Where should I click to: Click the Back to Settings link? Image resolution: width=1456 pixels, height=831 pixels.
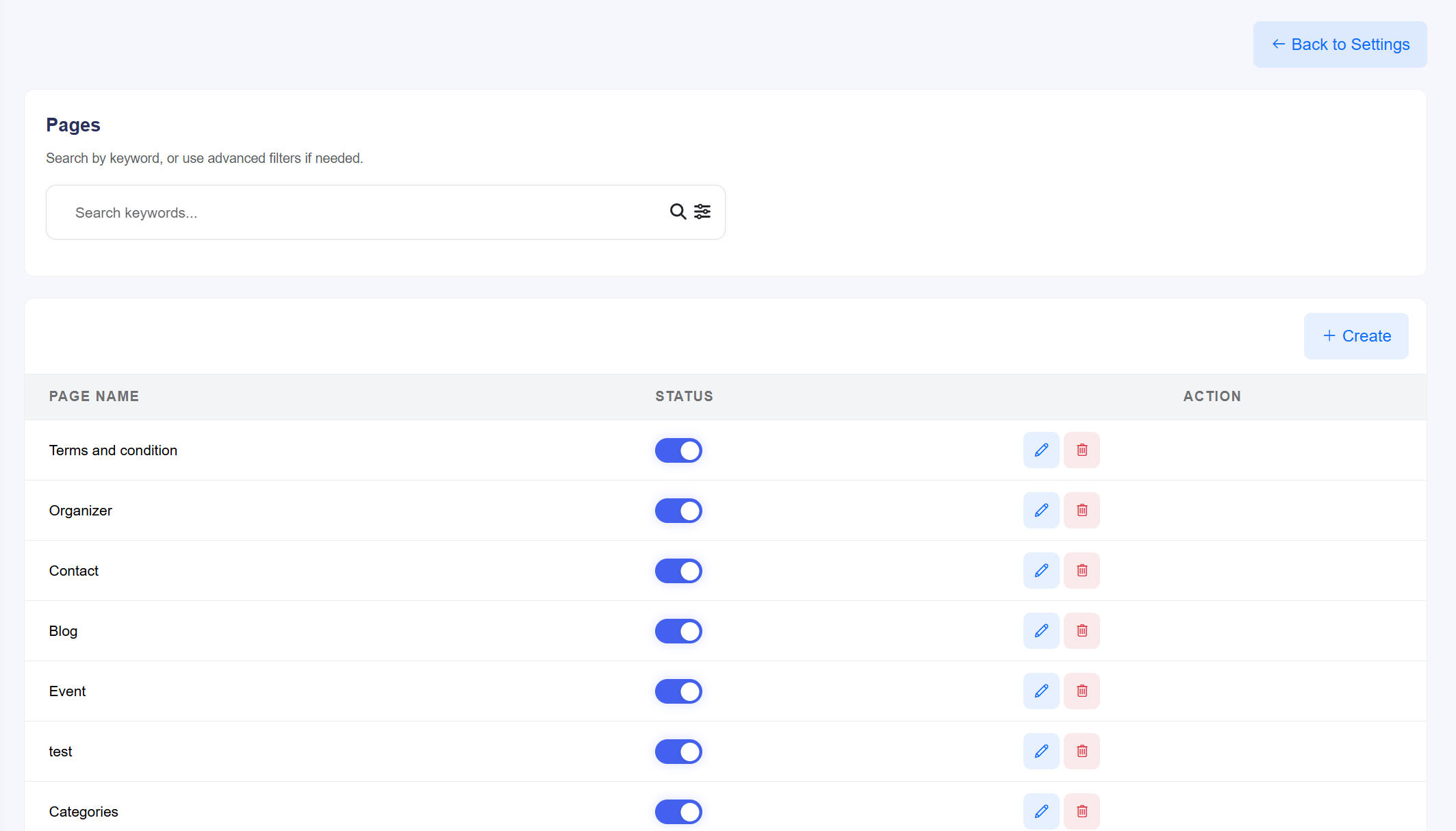(x=1340, y=44)
